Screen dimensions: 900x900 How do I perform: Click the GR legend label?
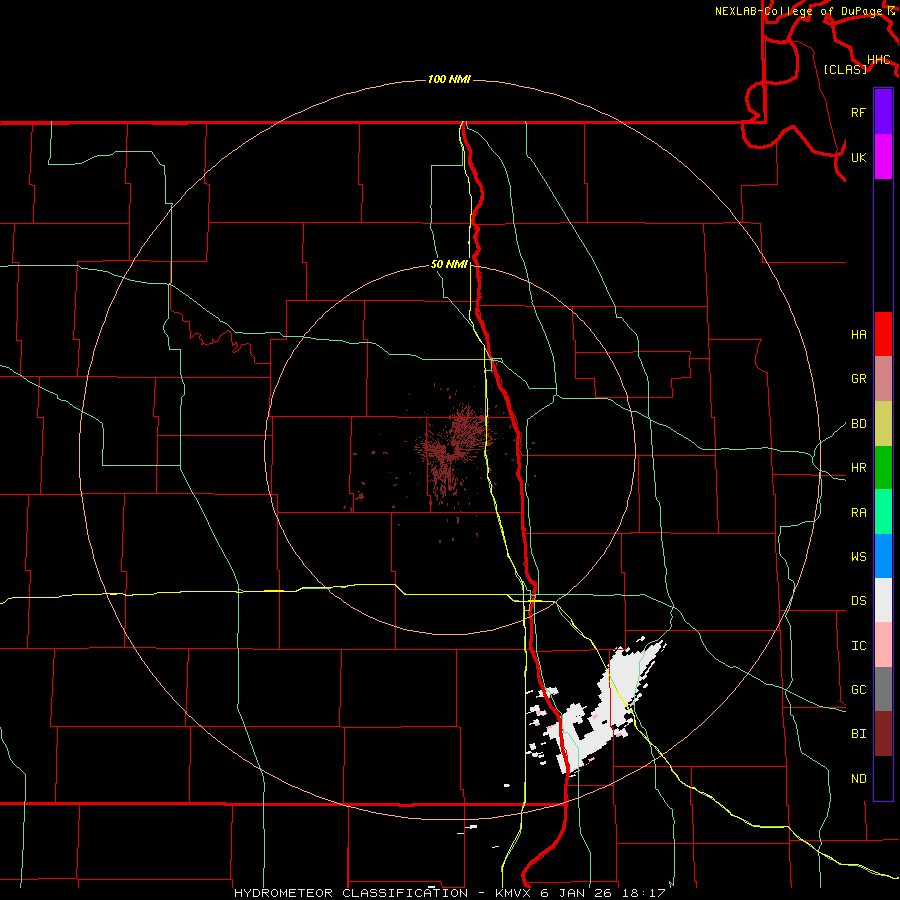point(858,379)
